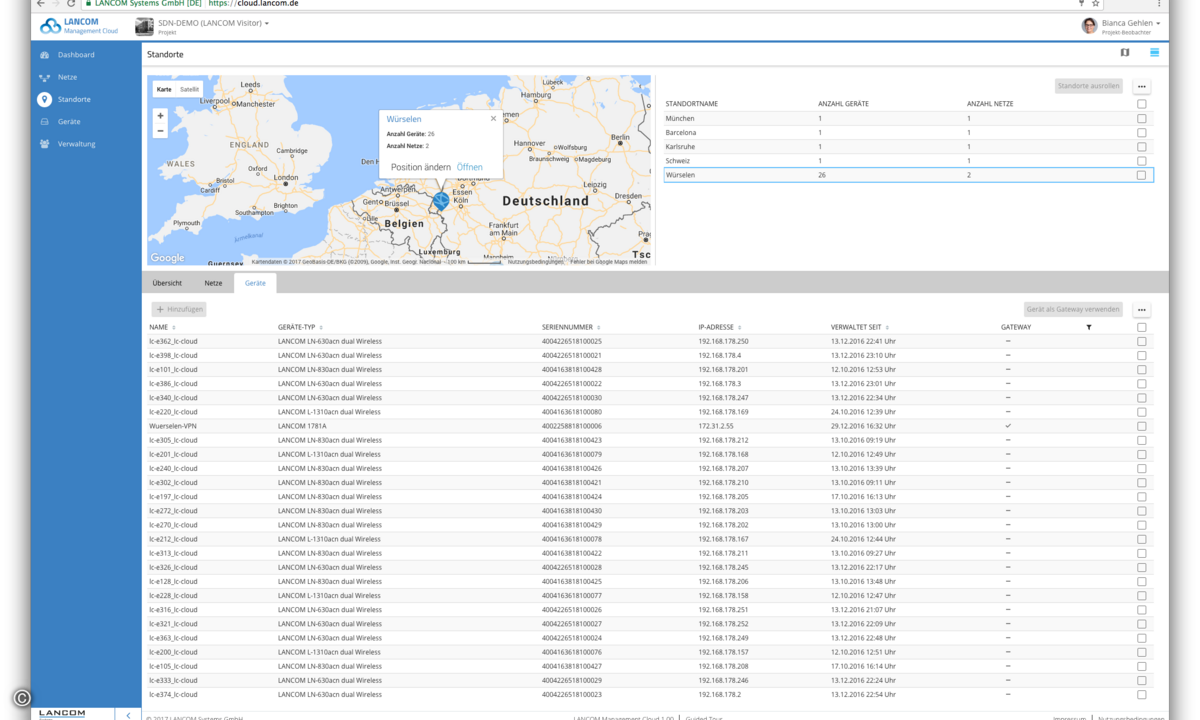The image size is (1200, 720).
Task: Open the Geräte table more-options menu
Action: pyautogui.click(x=1142, y=310)
